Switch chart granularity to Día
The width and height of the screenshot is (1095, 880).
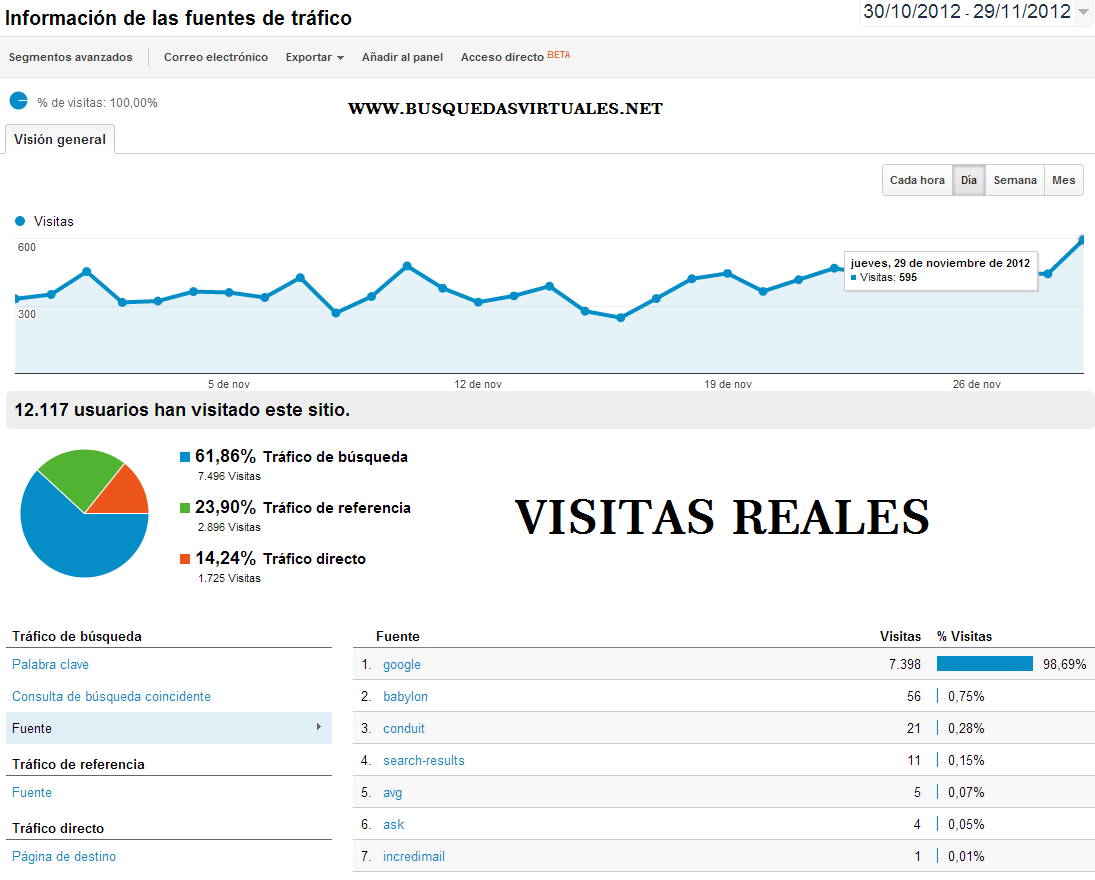[x=969, y=180]
